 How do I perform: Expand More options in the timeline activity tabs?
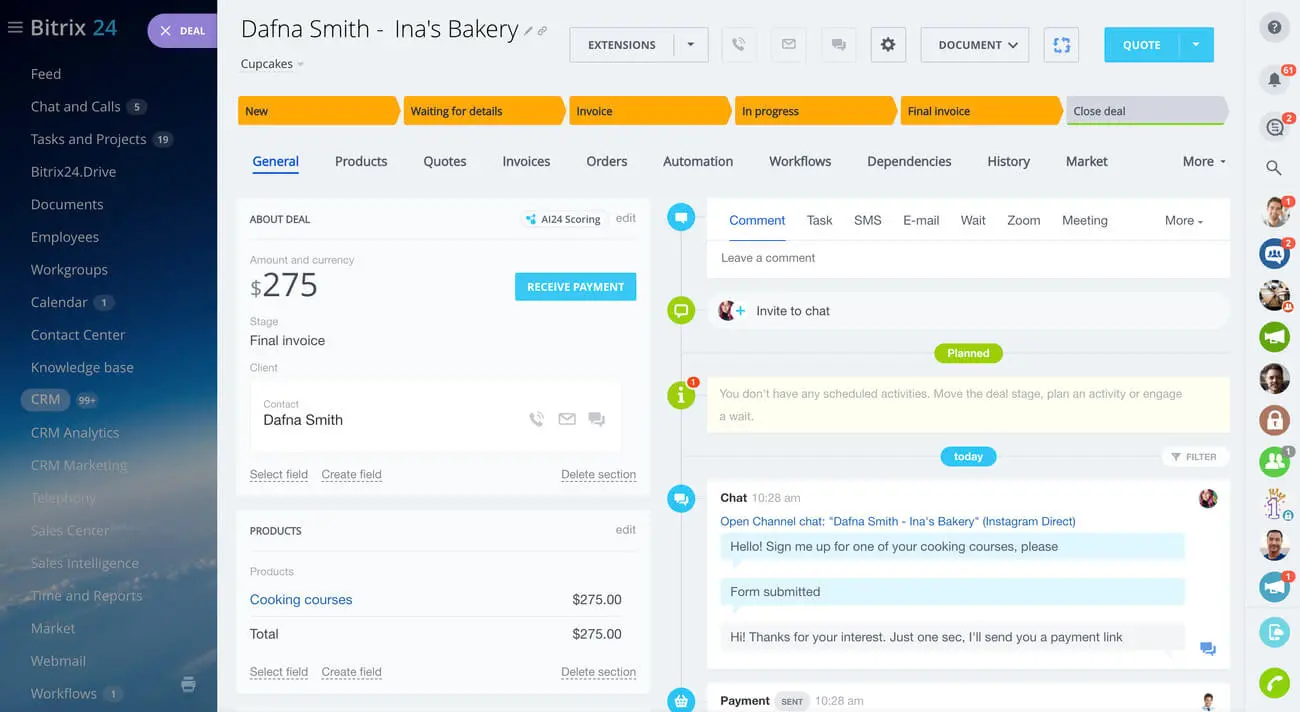pyautogui.click(x=1184, y=220)
